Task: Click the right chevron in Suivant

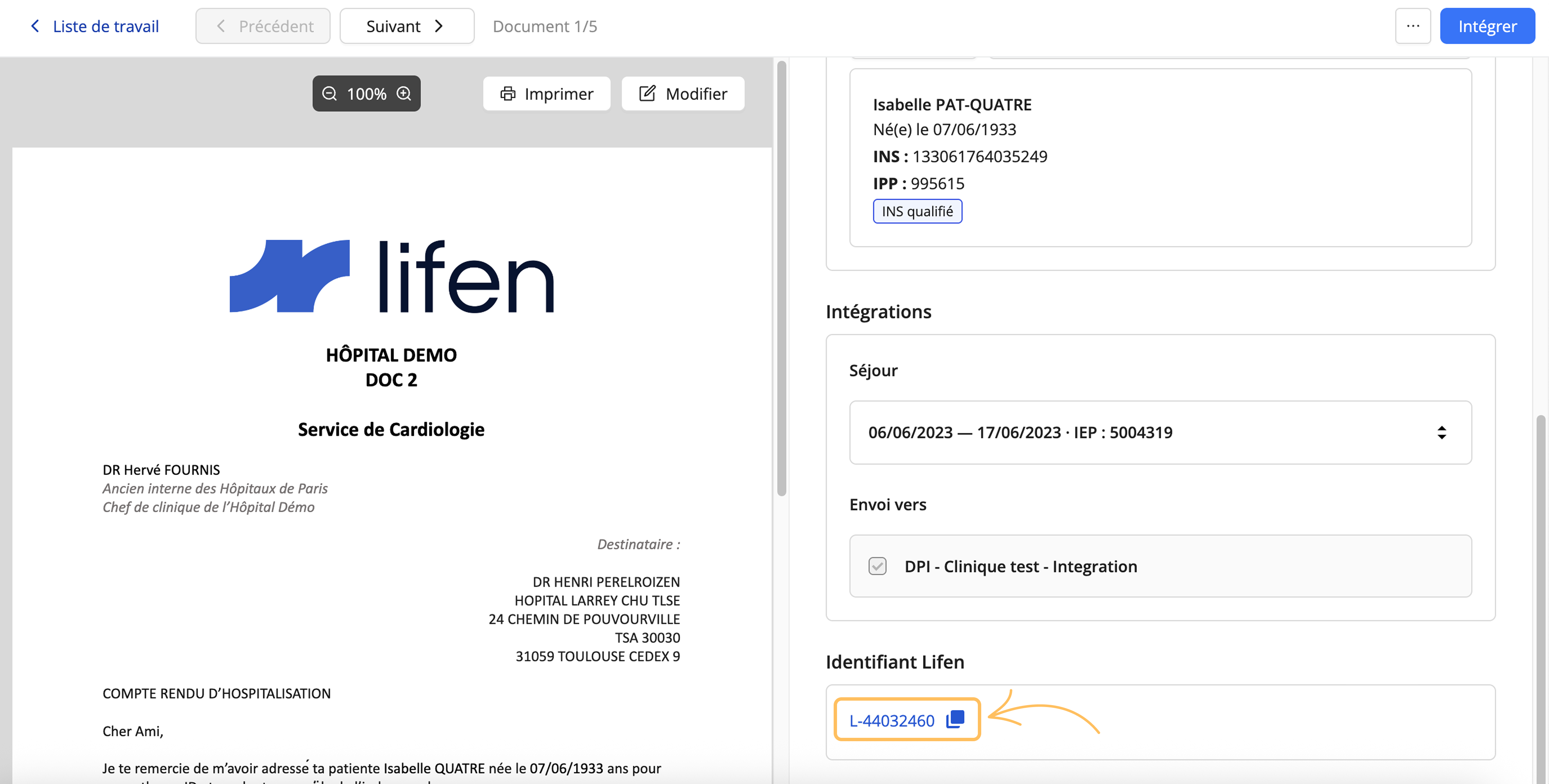Action: (439, 26)
